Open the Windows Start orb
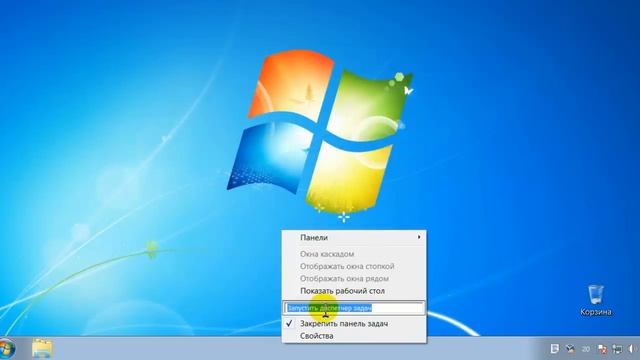 (x=7, y=349)
